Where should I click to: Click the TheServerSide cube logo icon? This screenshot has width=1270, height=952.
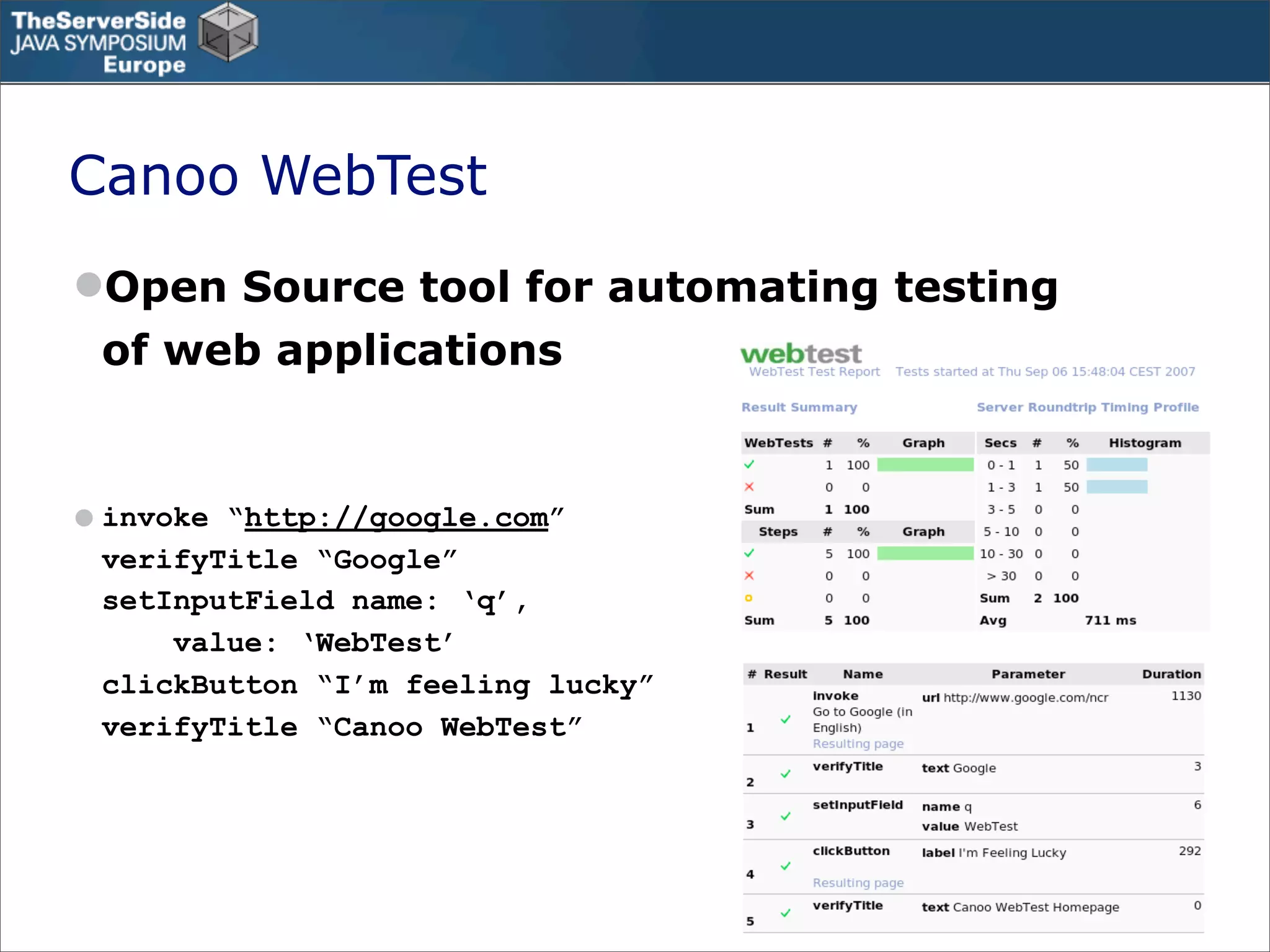228,32
